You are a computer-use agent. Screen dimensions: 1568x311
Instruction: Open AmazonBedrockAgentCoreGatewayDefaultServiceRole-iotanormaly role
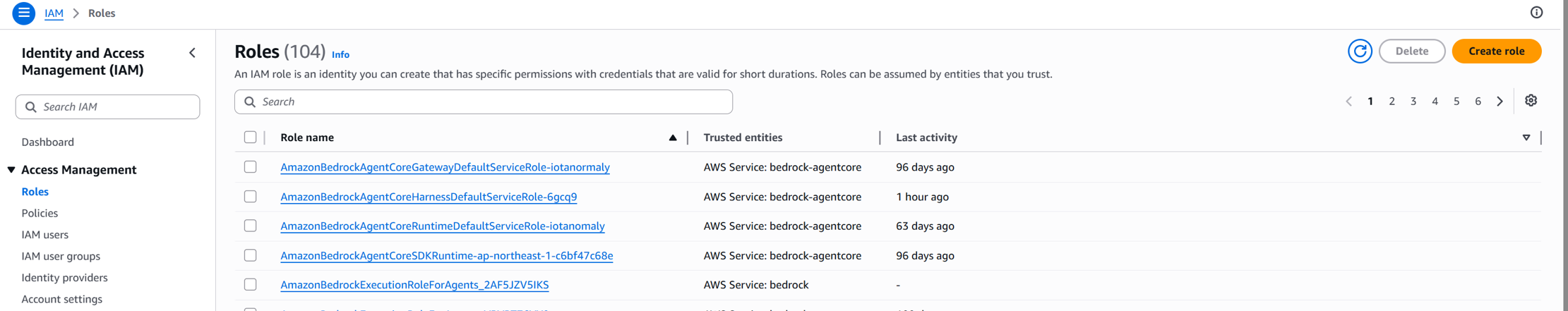pos(445,167)
